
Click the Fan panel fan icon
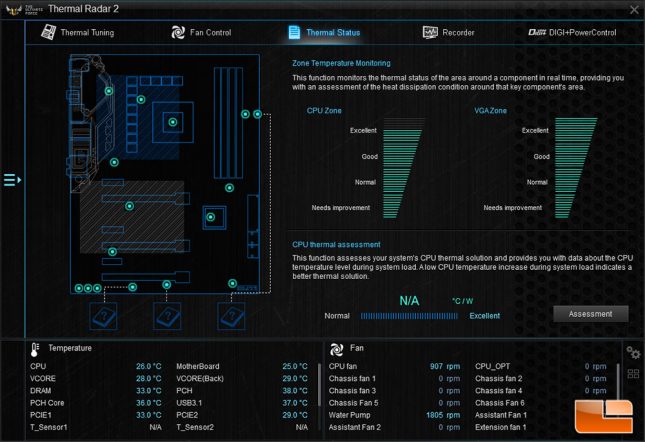(x=336, y=349)
